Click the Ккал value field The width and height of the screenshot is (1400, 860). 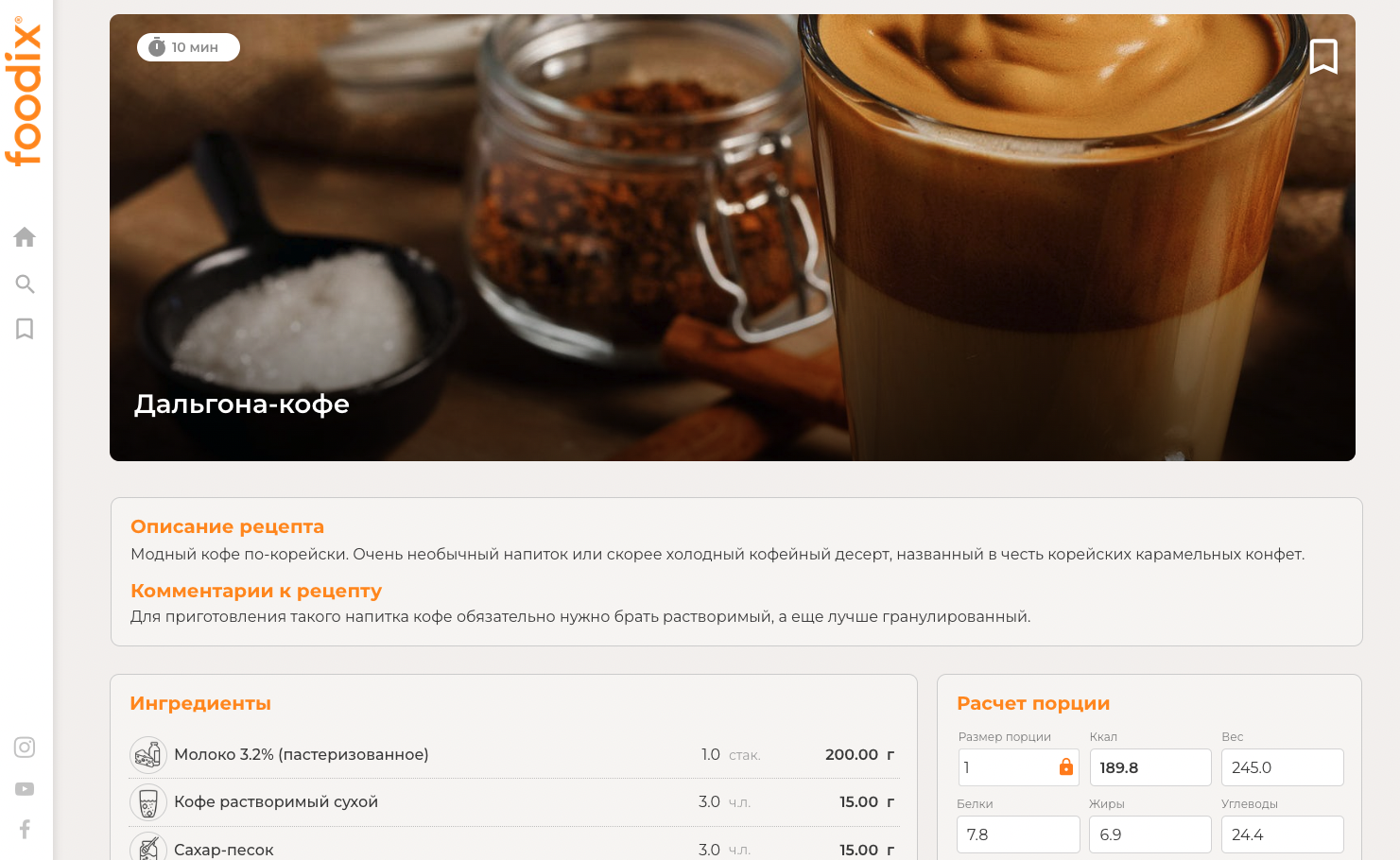1150,767
